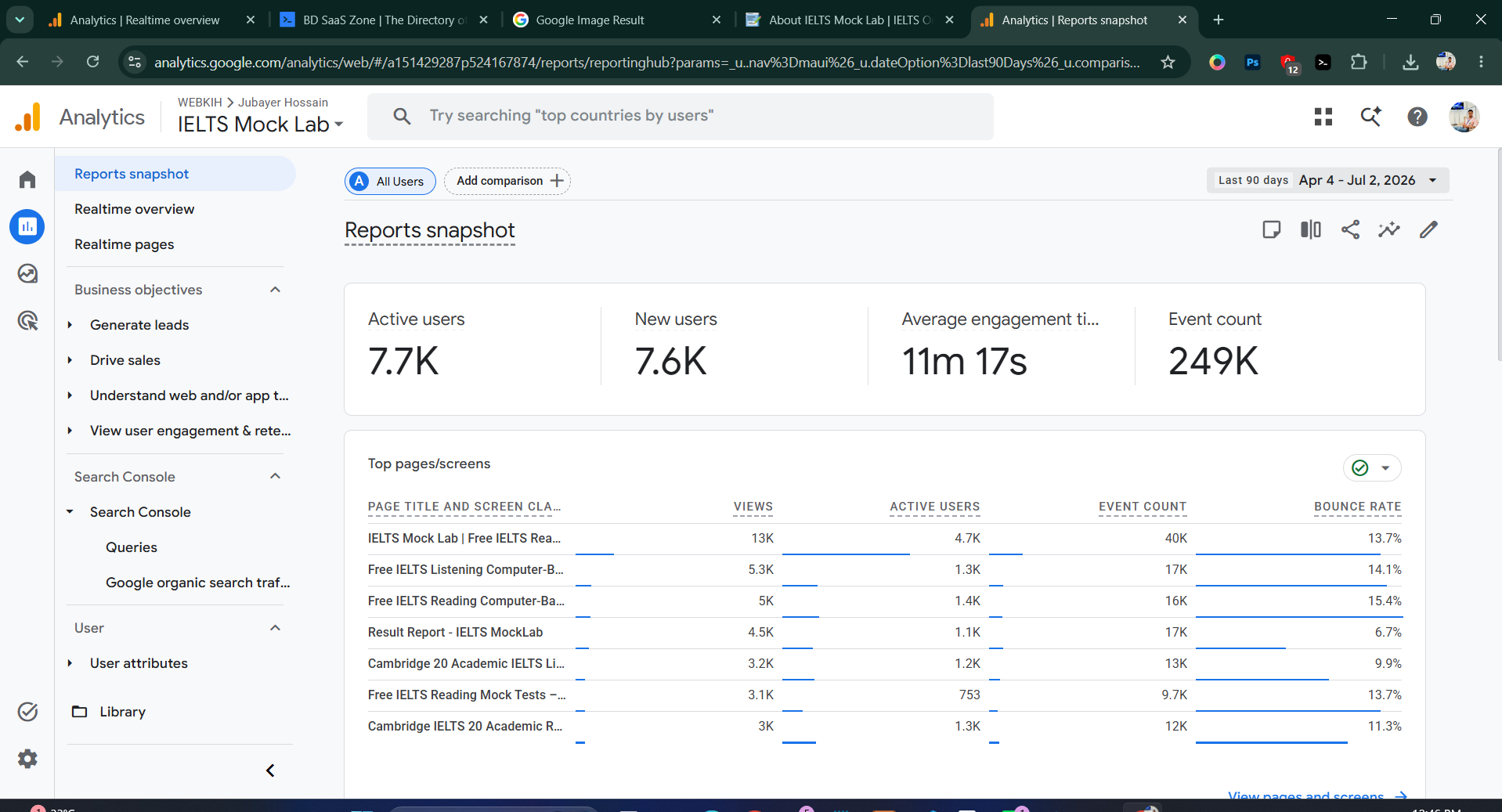
Task: Click the All Users comparison chip
Action: pyautogui.click(x=390, y=181)
